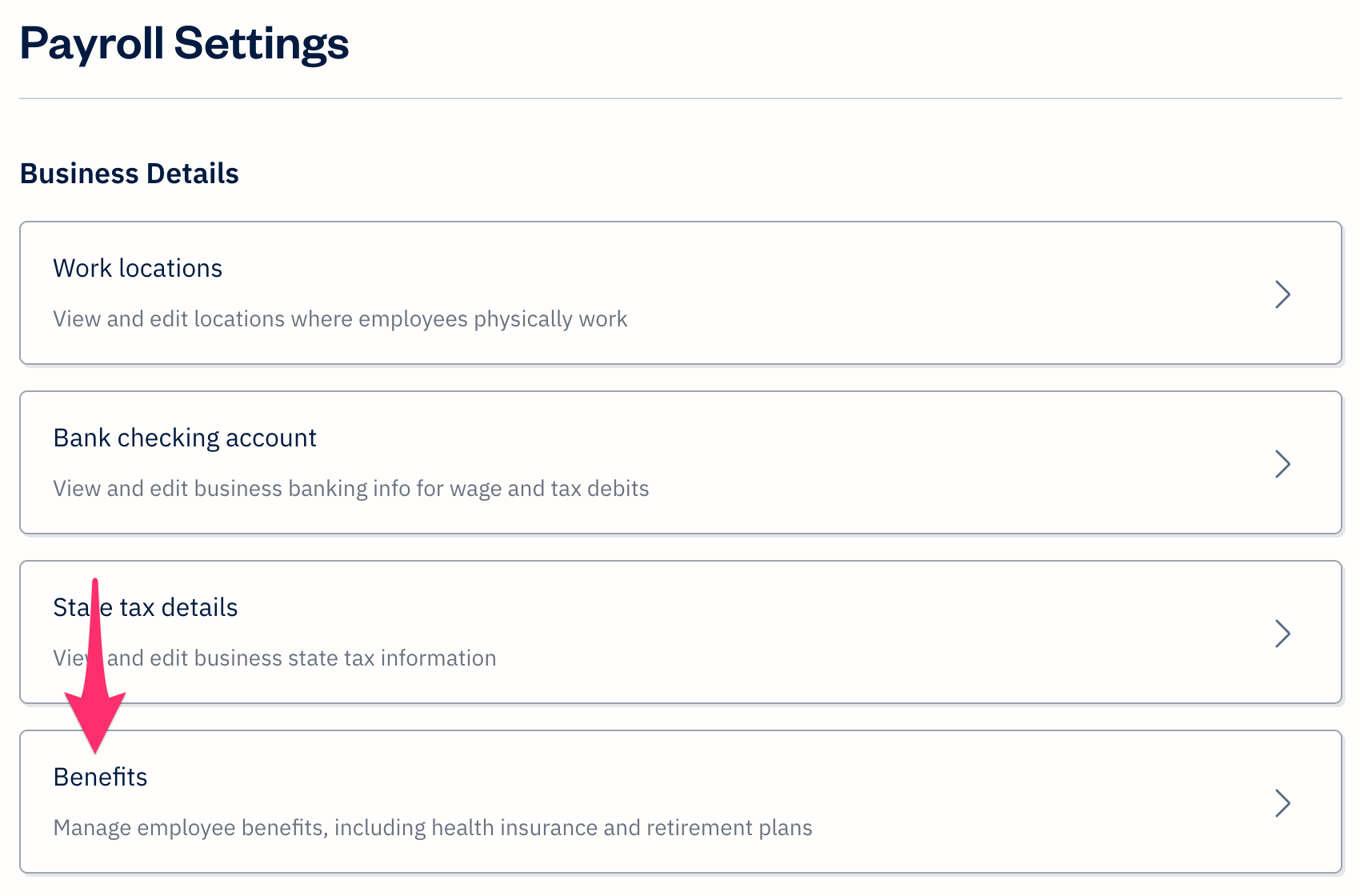Select the State tax details title link
1360x896 pixels.
tap(145, 608)
